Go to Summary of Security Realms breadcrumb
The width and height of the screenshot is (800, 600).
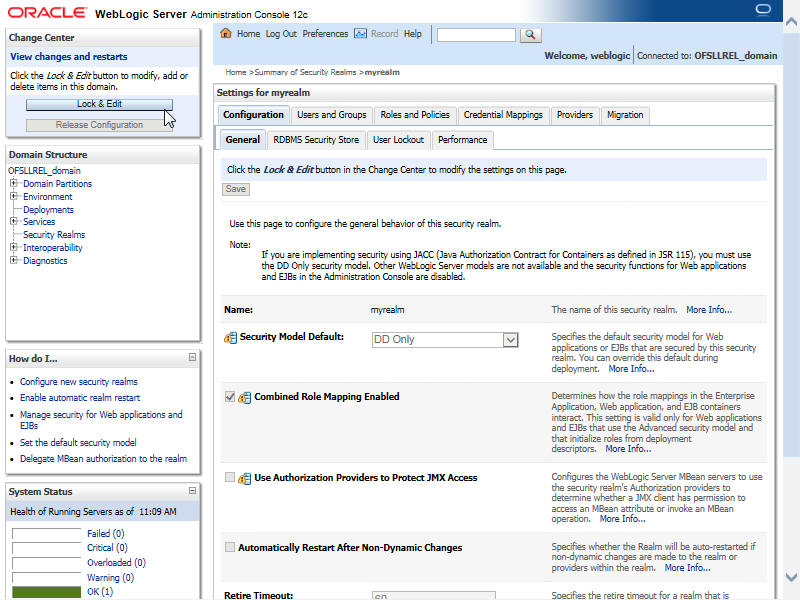(x=305, y=72)
